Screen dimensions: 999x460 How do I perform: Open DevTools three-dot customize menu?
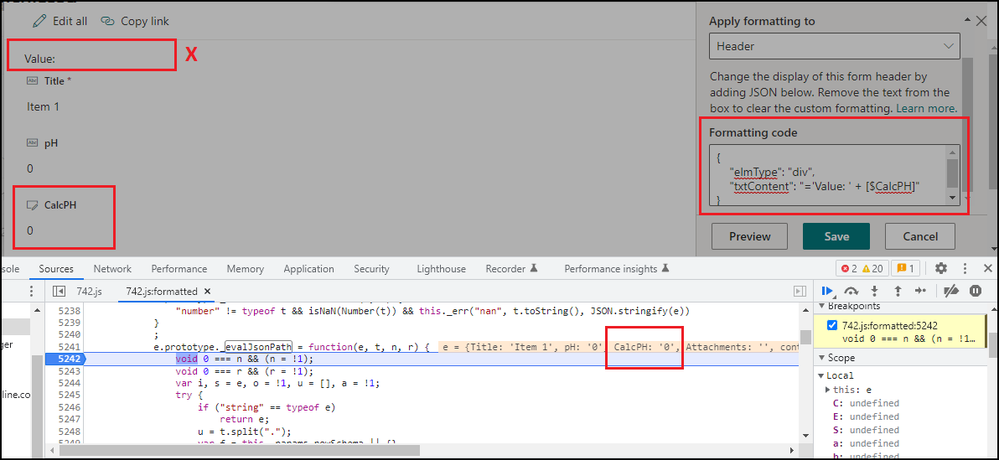pos(965,268)
